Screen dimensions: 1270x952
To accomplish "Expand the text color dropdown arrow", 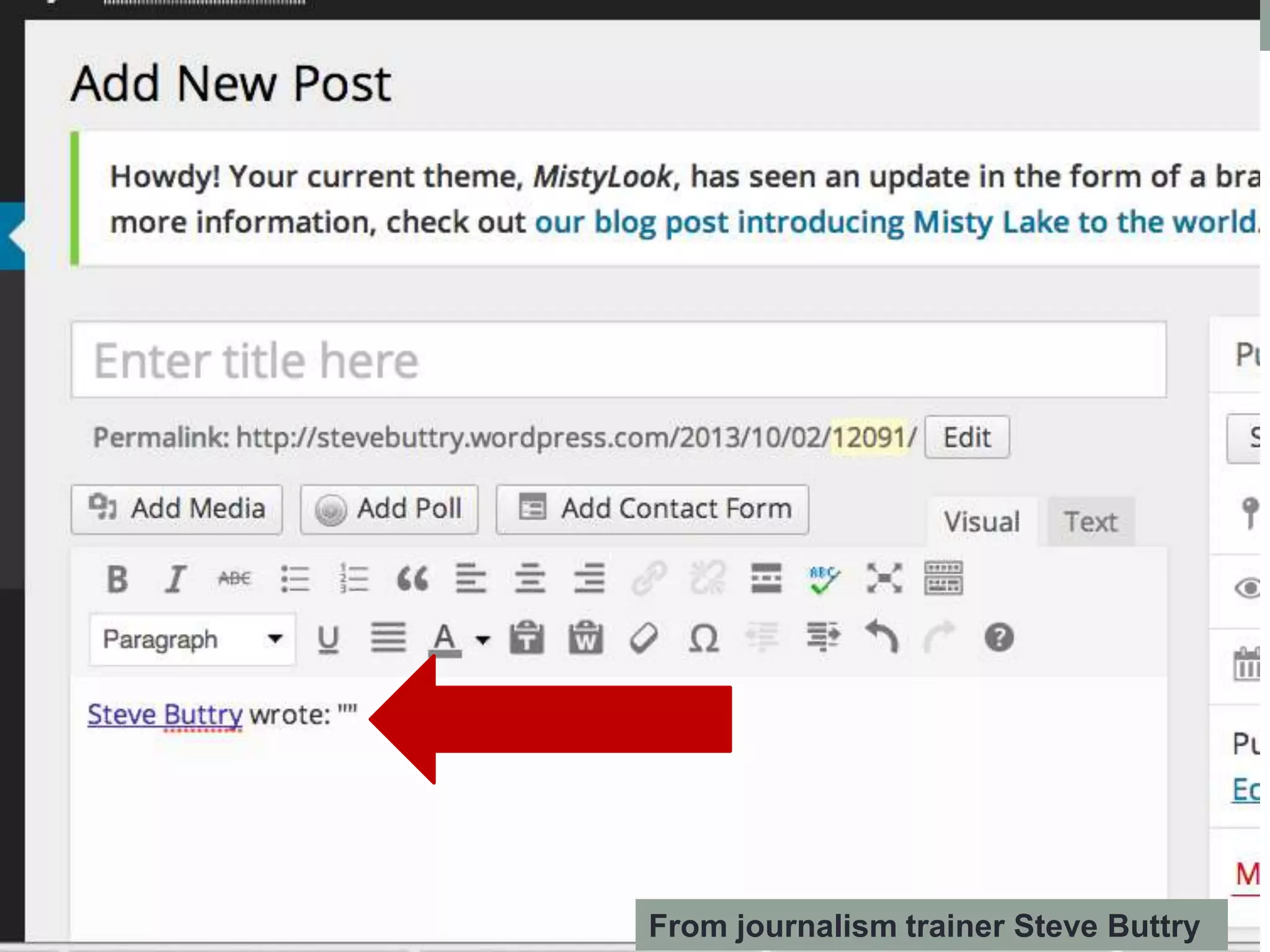I will pos(483,640).
